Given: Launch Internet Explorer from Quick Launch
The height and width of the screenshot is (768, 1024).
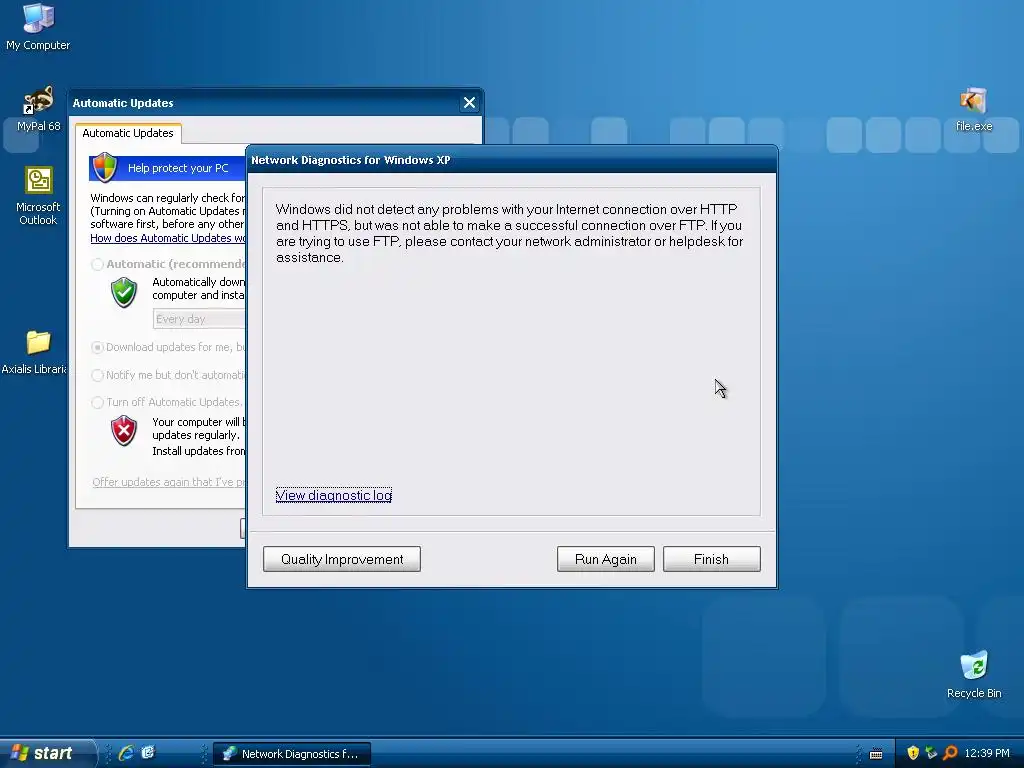Looking at the screenshot, I should click(x=125, y=753).
